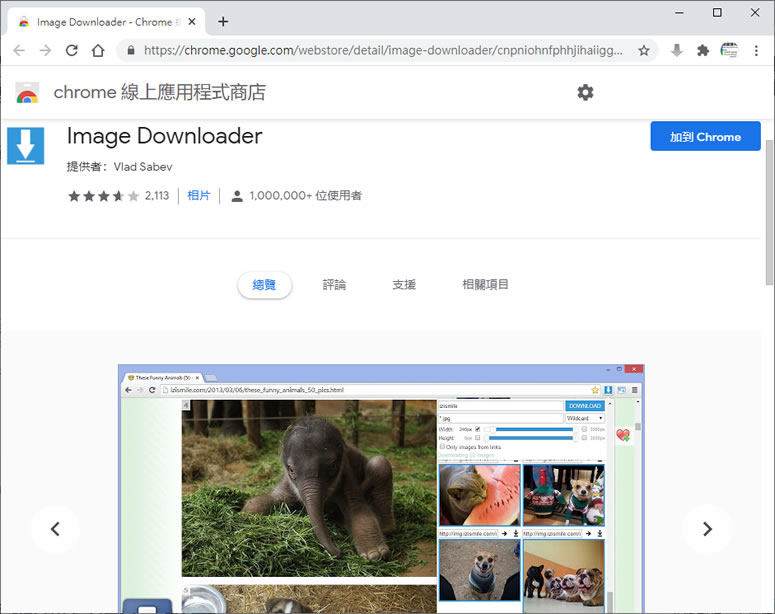Click the 提供者 Vlad Sabev text

point(120,167)
